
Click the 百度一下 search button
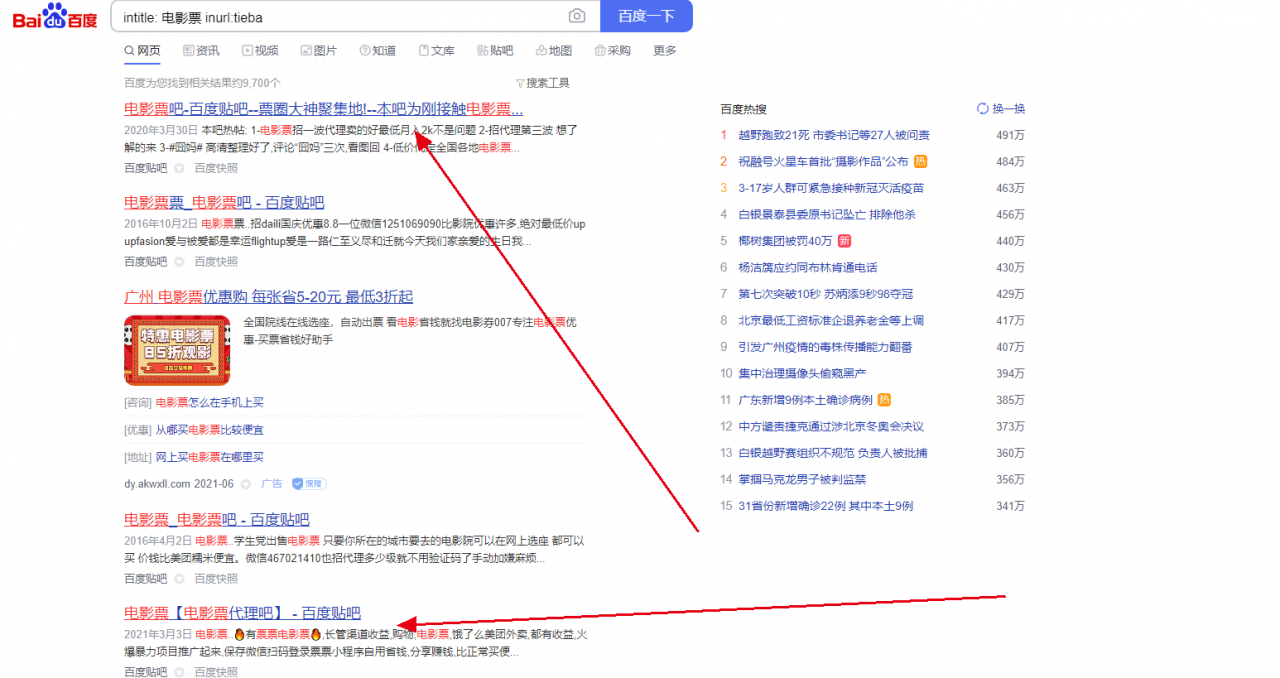[646, 16]
